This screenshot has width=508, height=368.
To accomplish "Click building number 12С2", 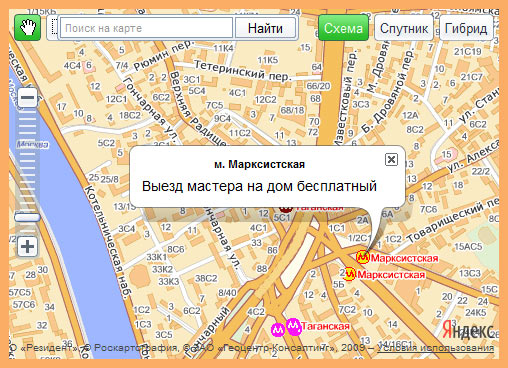I will tap(265, 100).
